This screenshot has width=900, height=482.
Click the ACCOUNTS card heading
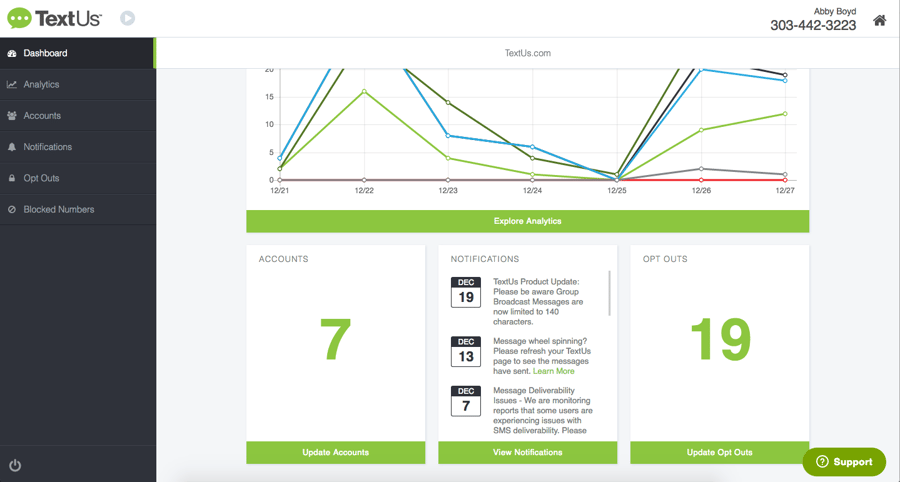(284, 259)
